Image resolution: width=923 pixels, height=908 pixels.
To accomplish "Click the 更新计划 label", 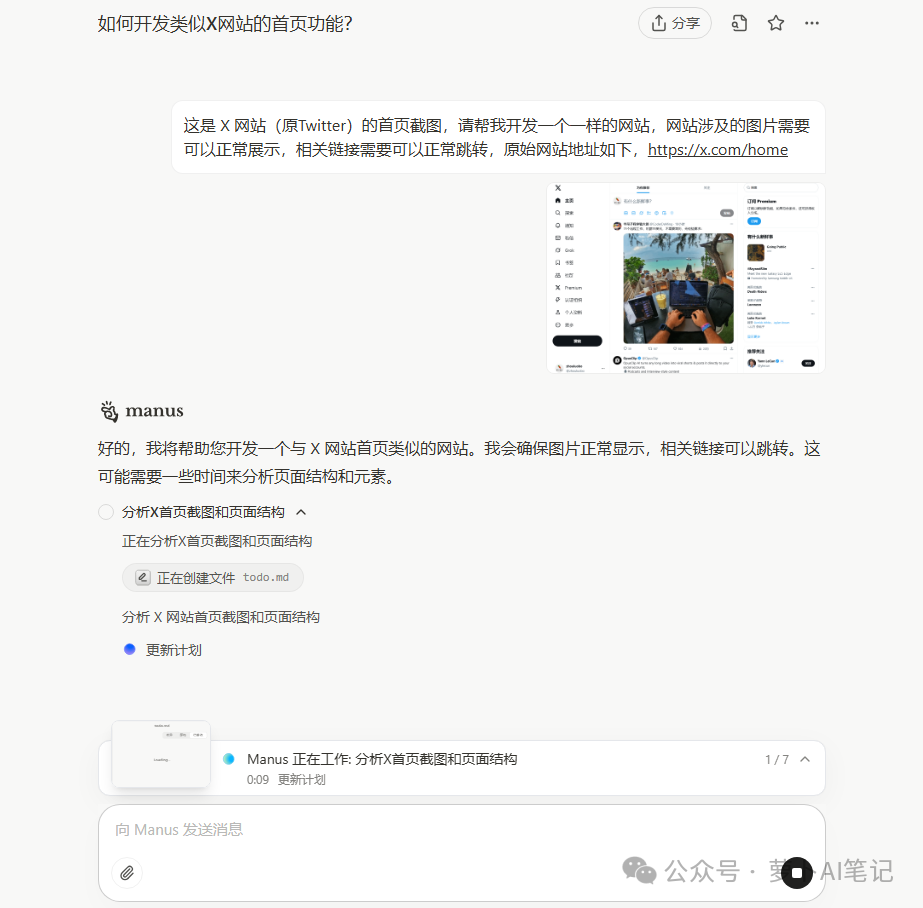I will tap(174, 650).
